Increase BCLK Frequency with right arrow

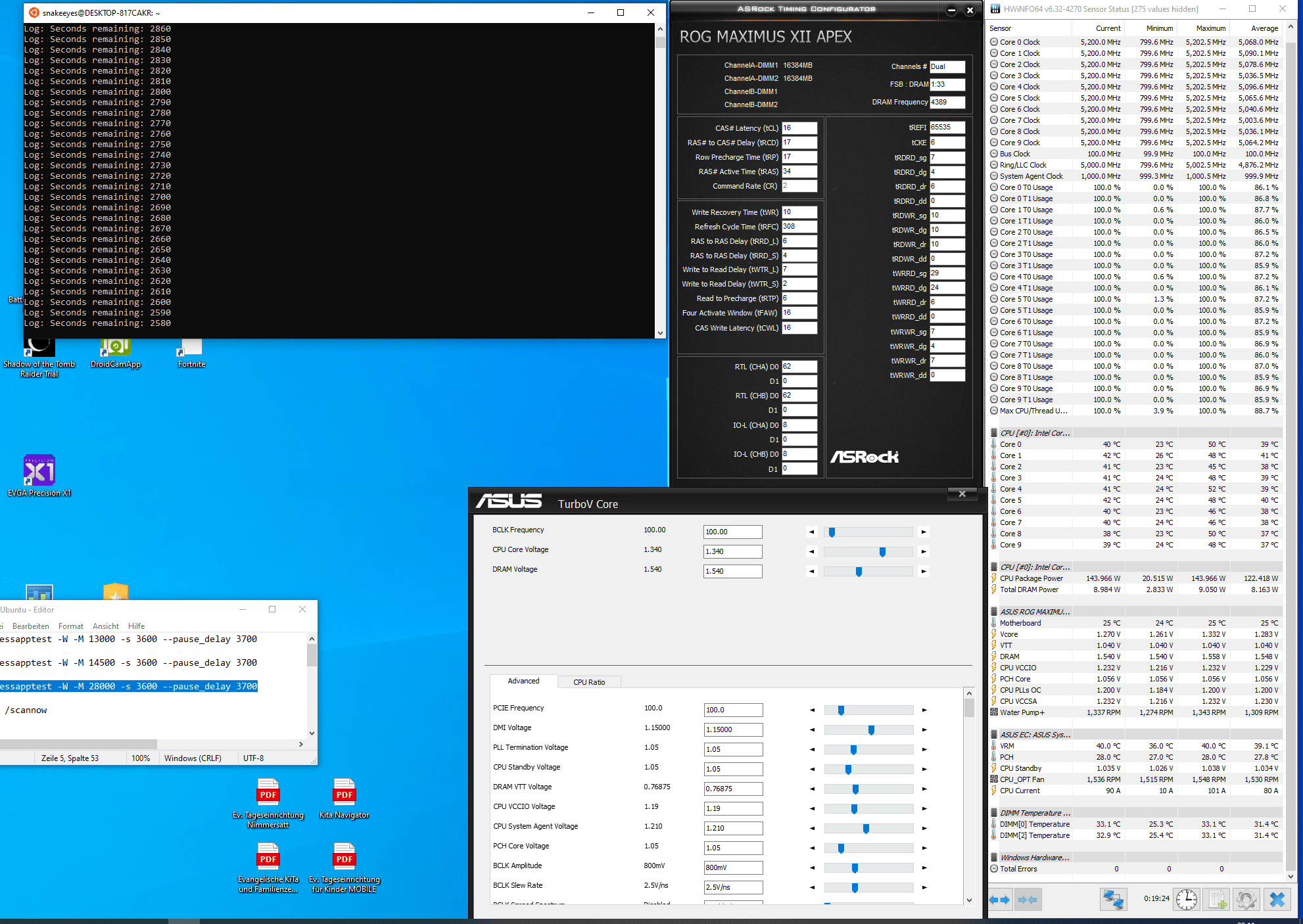coord(924,532)
